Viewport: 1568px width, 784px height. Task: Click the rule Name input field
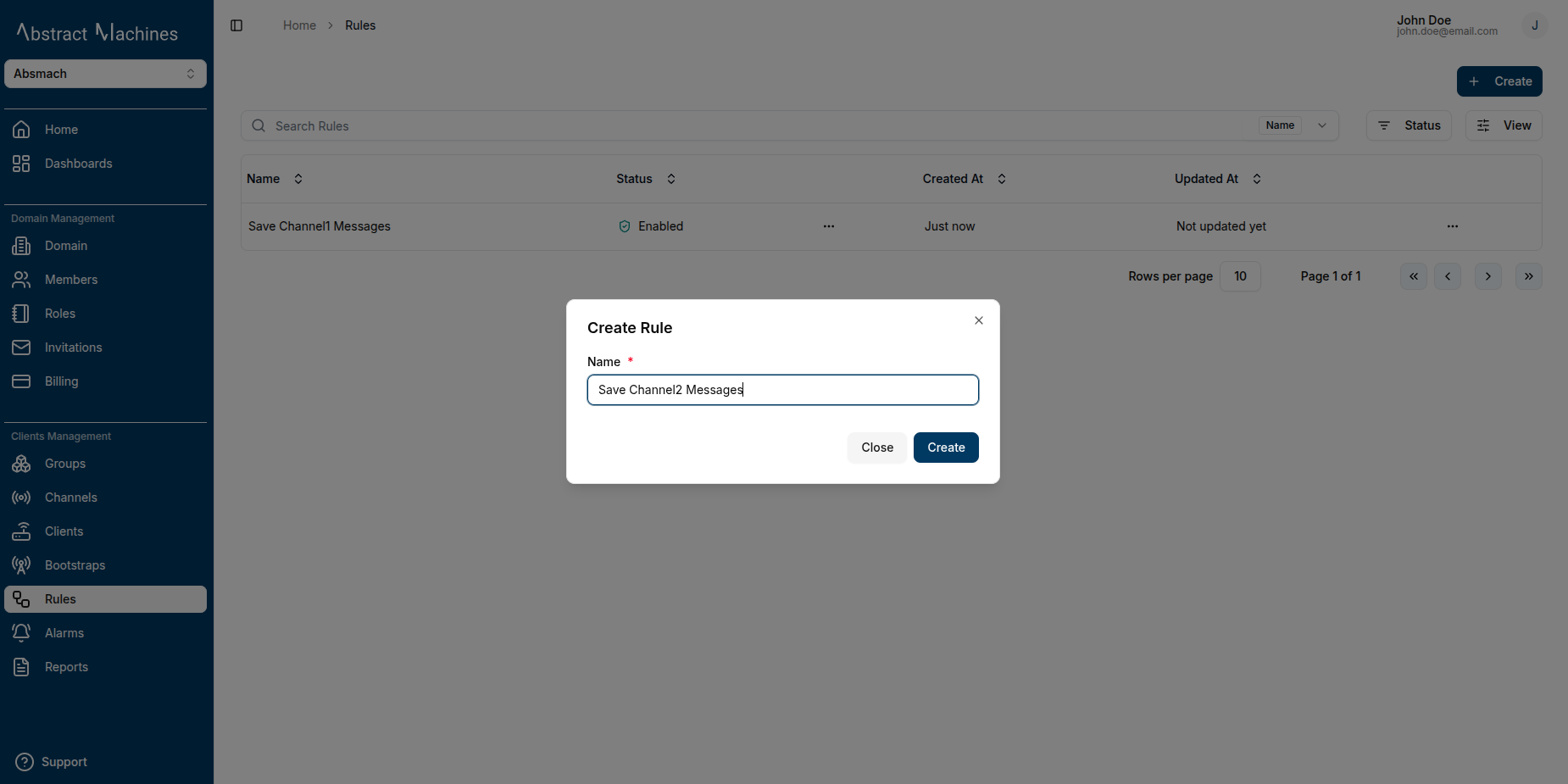click(783, 390)
